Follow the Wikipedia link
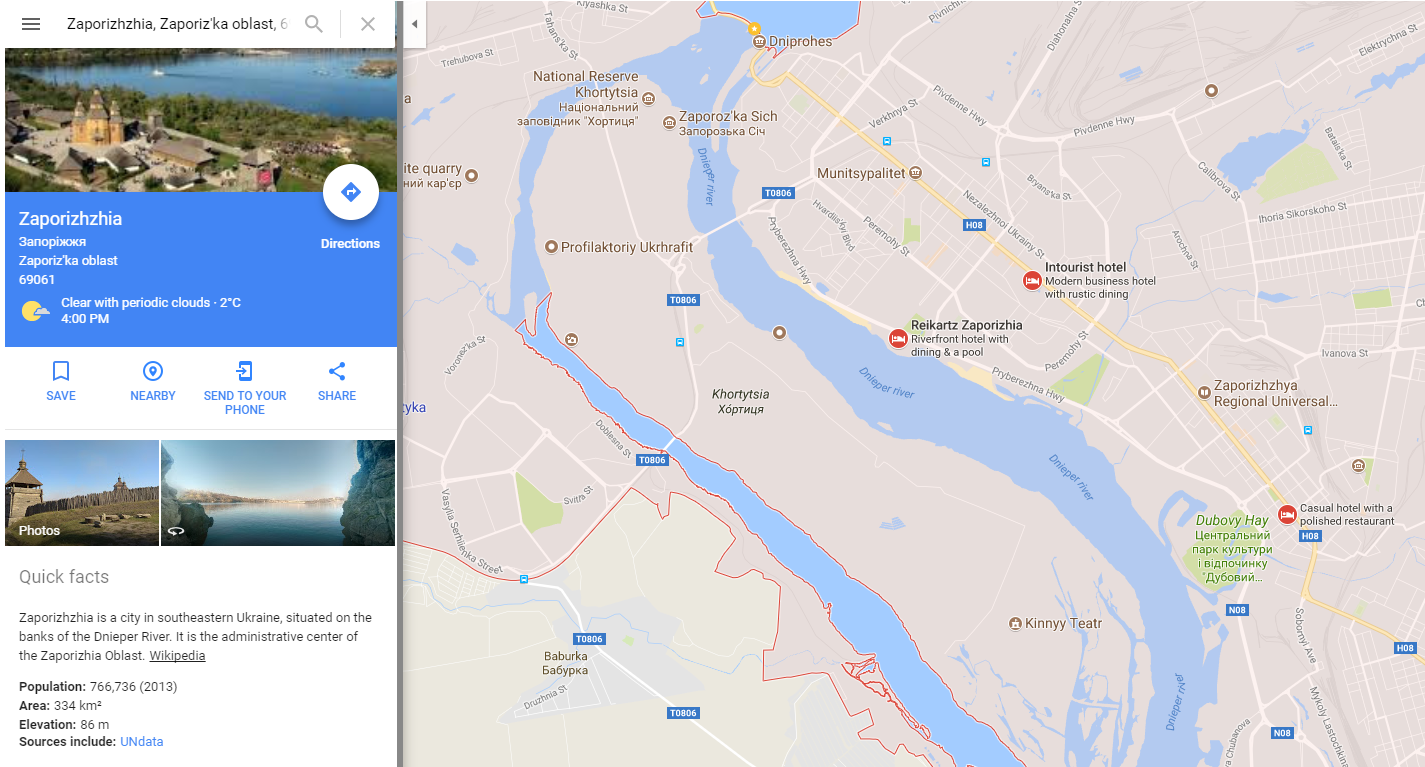This screenshot has width=1425, height=767. (x=177, y=656)
